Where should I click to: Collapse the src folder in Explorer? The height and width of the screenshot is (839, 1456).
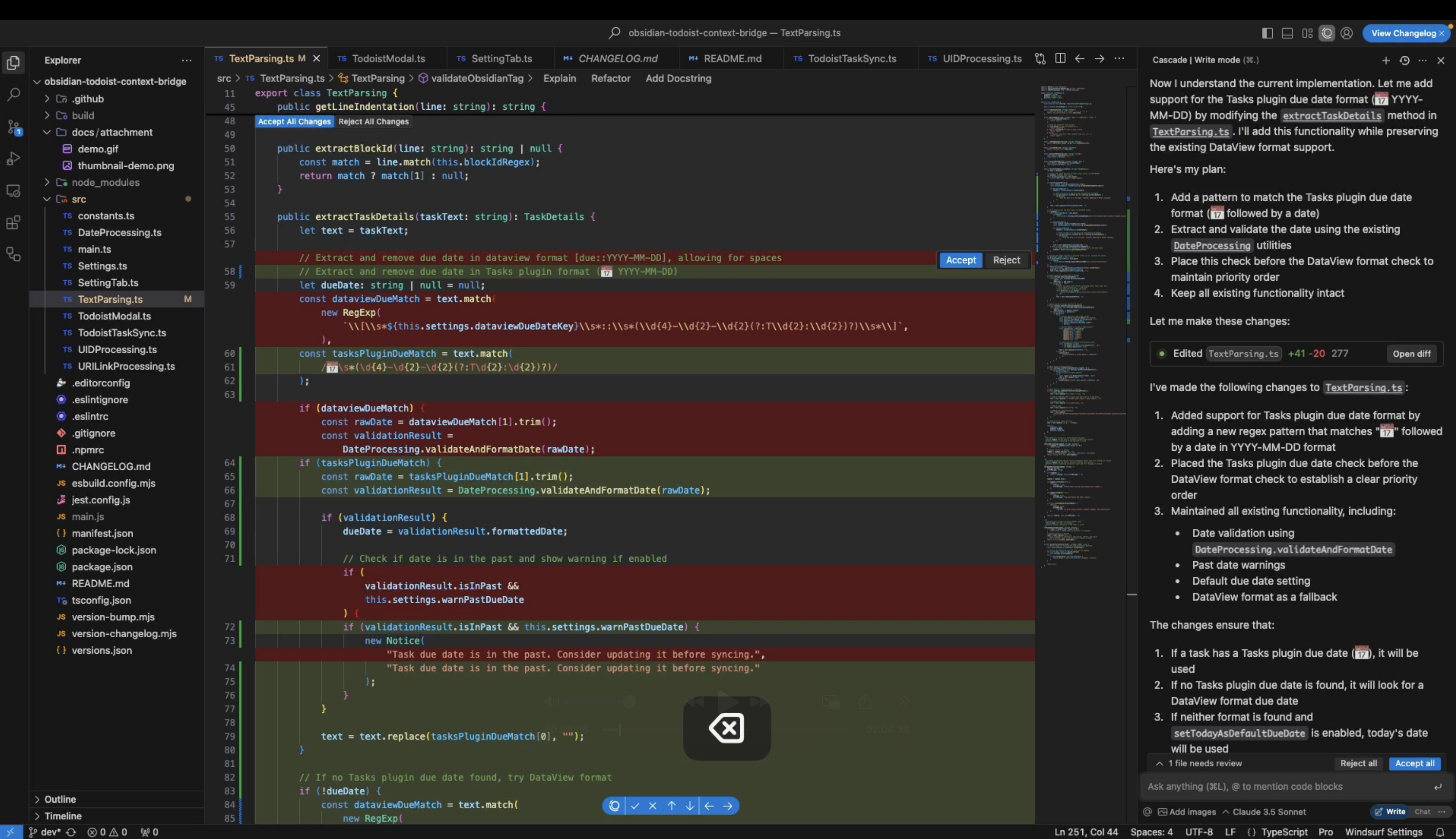(x=79, y=199)
